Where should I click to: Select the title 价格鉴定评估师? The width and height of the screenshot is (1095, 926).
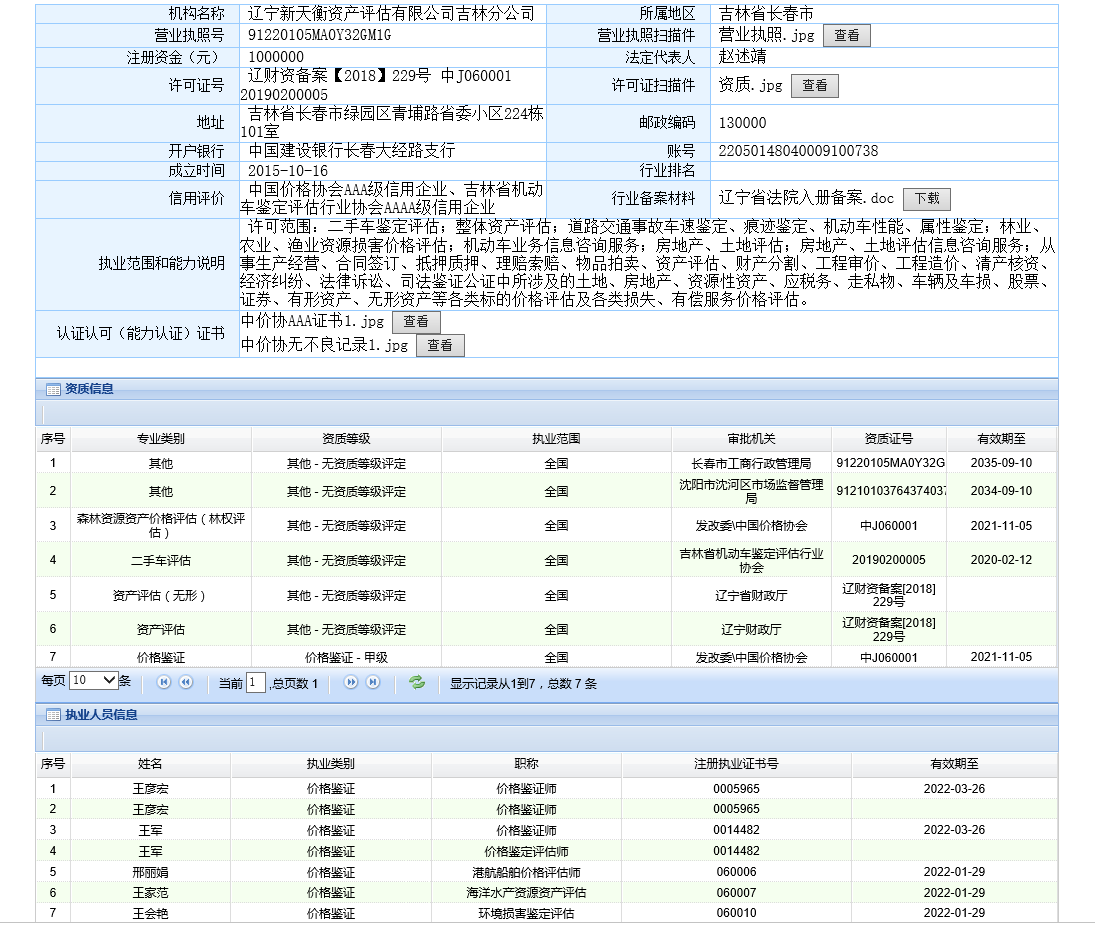click(526, 851)
